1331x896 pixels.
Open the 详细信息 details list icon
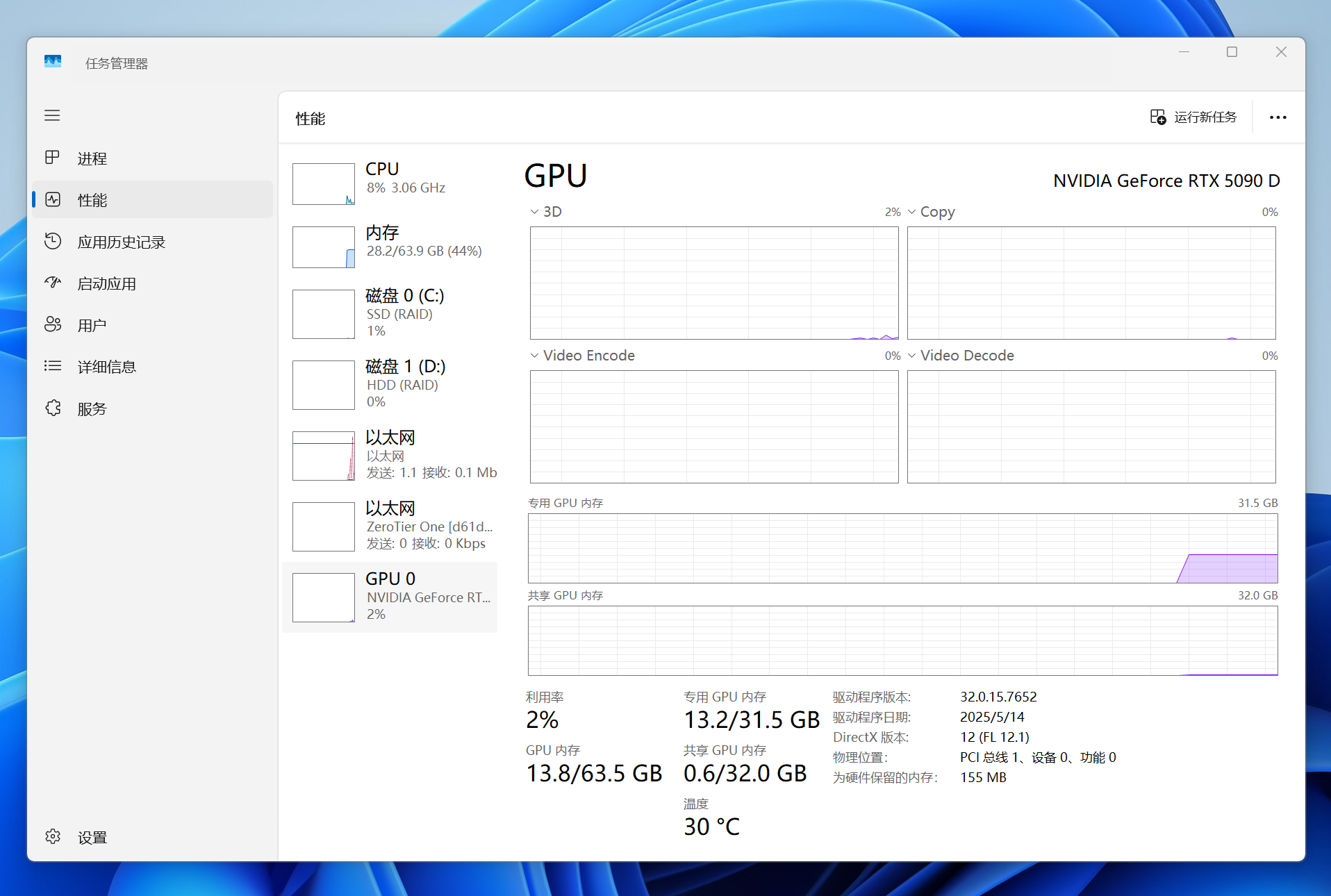click(53, 366)
